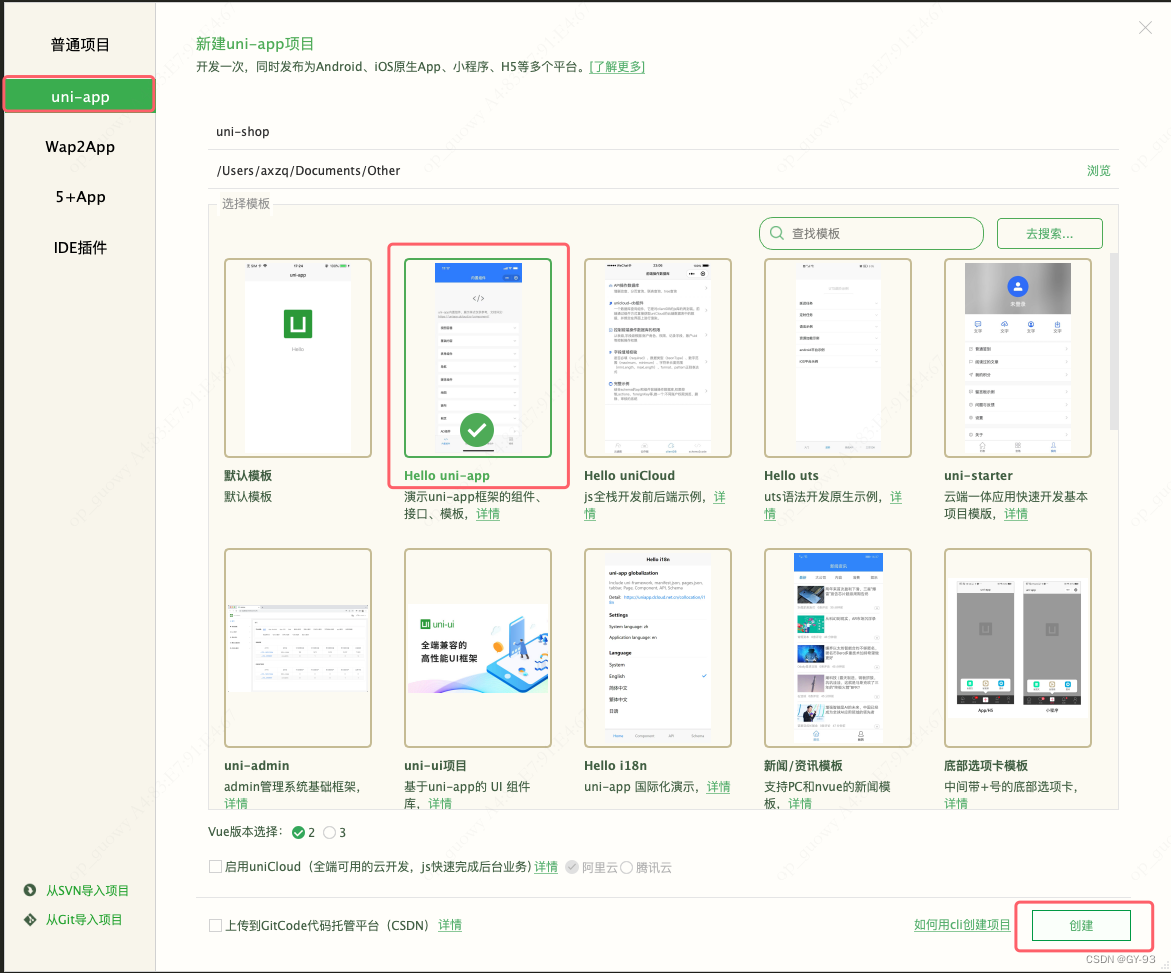The image size is (1171, 973).
Task: Select the uni-admin template thumbnail
Action: tap(297, 647)
